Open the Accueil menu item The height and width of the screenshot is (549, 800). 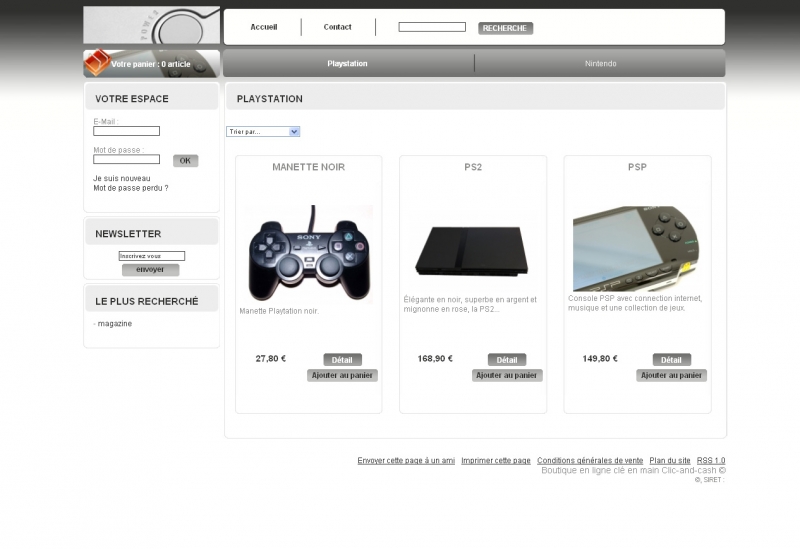(x=264, y=27)
